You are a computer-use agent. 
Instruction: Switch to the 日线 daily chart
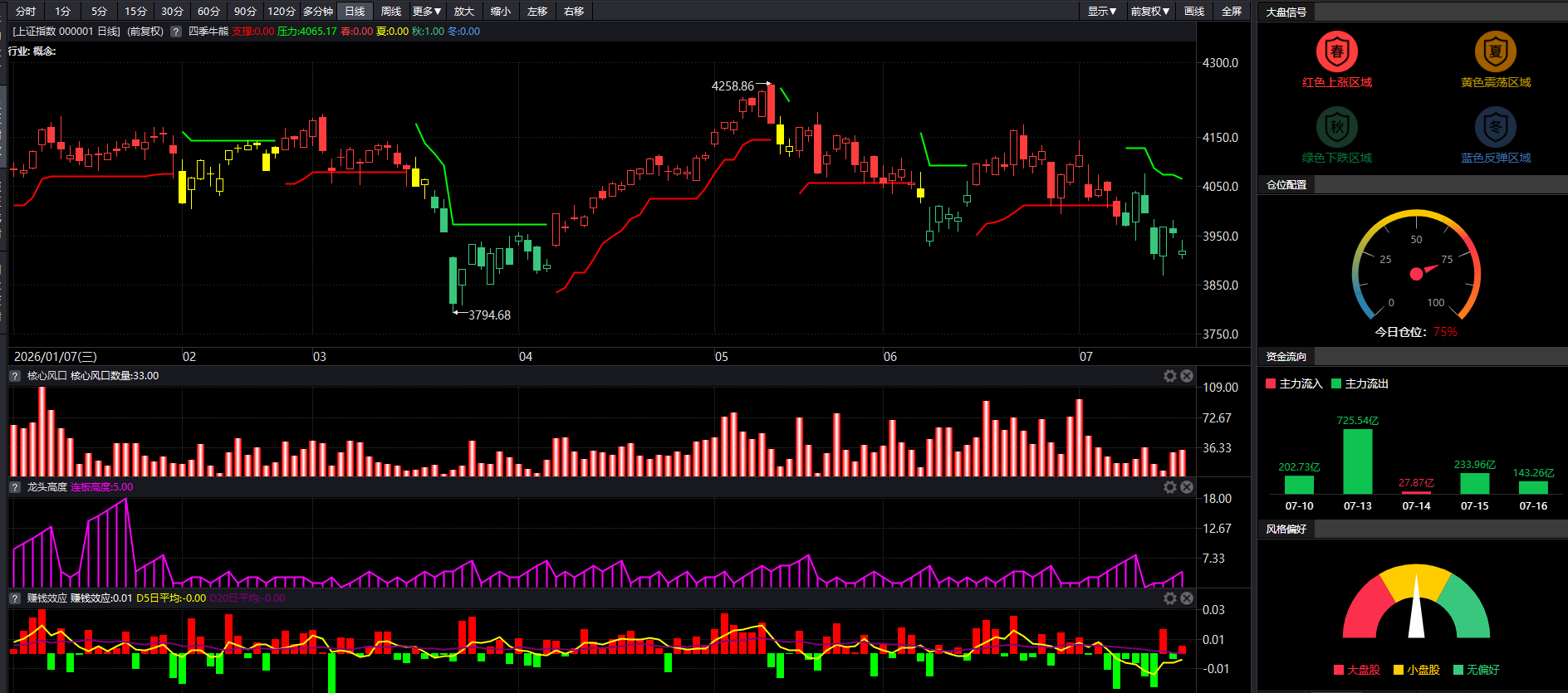click(x=355, y=11)
